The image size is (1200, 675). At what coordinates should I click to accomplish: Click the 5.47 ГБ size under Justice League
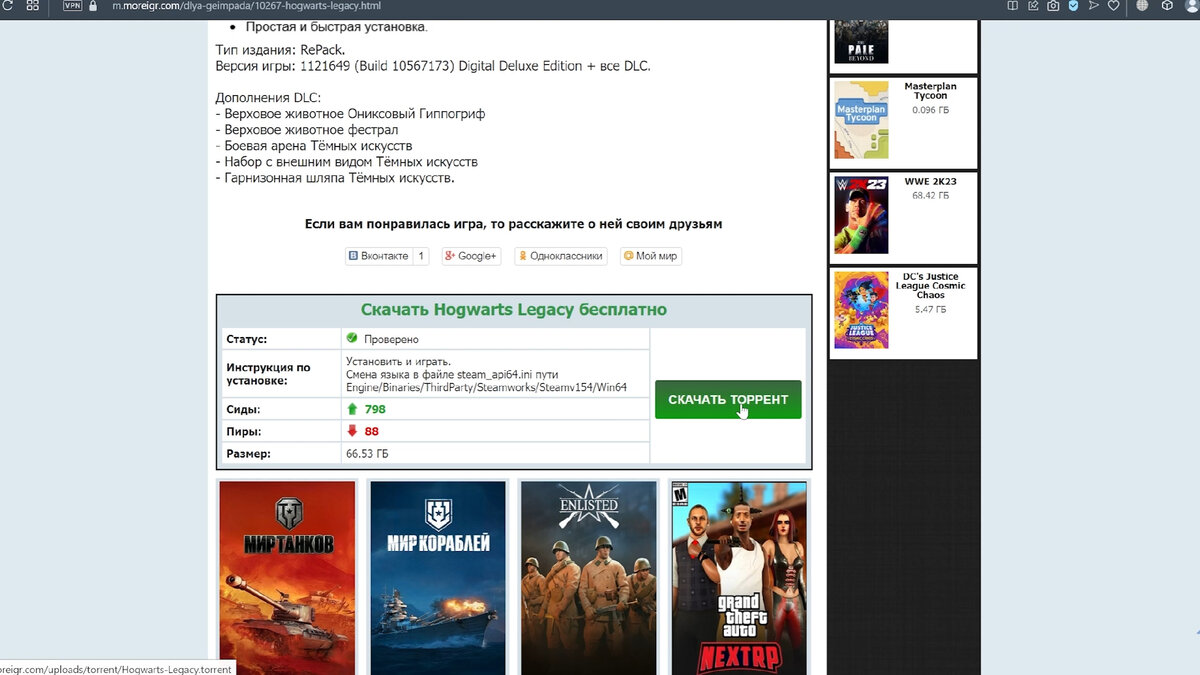(x=930, y=310)
